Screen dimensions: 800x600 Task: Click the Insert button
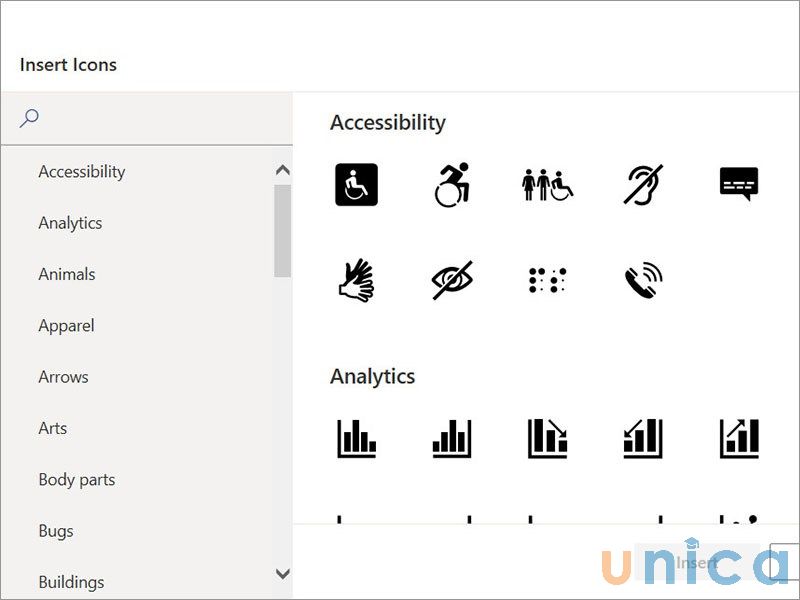pos(697,563)
